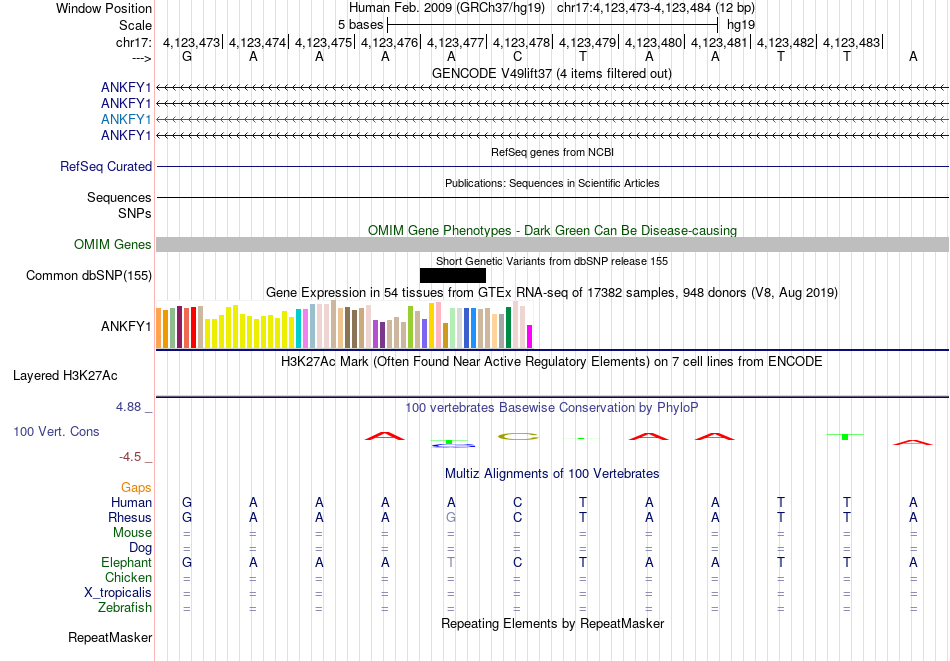The width and height of the screenshot is (950, 661).
Task: Click the Dog species label
Action: click(140, 548)
